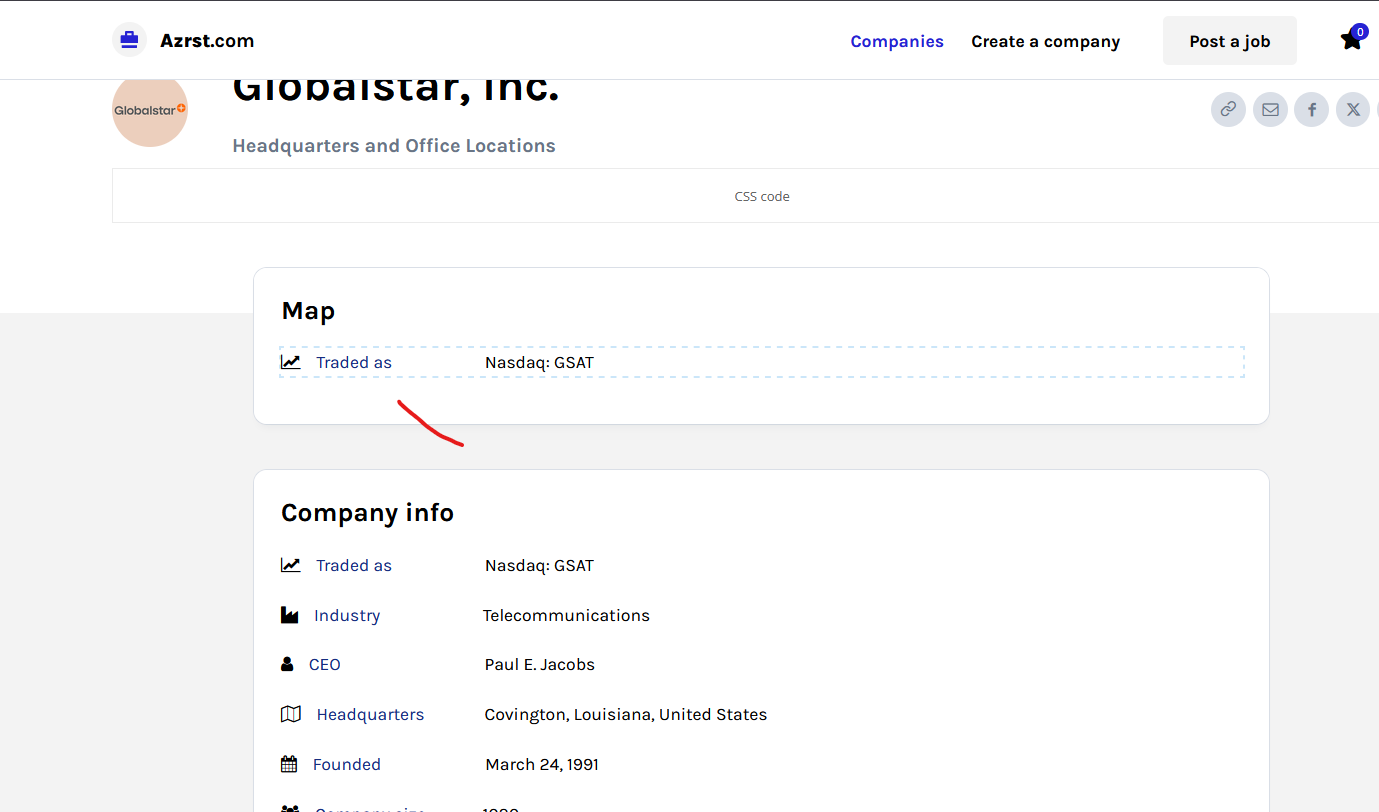Open the Azrst.com home link
This screenshot has height=812, width=1379.
click(207, 41)
